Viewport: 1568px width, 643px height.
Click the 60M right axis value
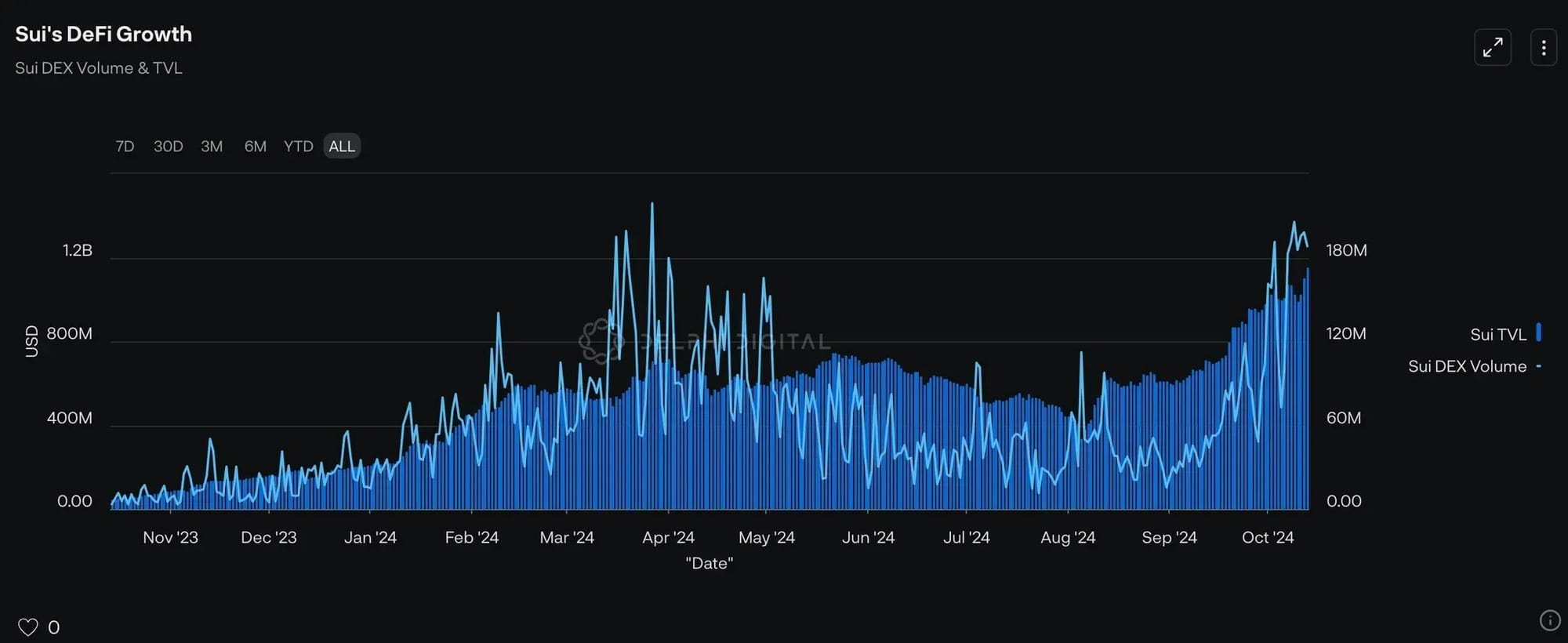coord(1343,418)
